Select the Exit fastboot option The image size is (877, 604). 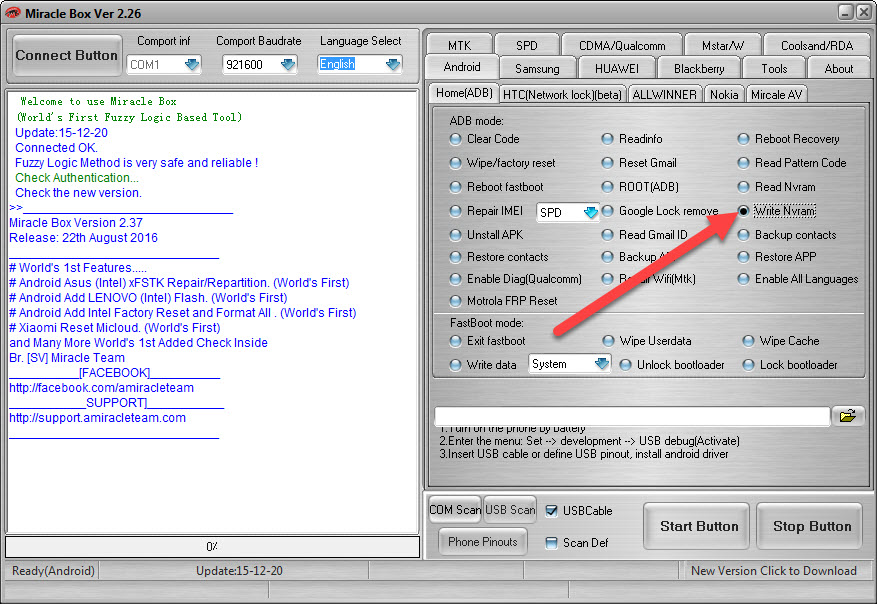point(455,341)
